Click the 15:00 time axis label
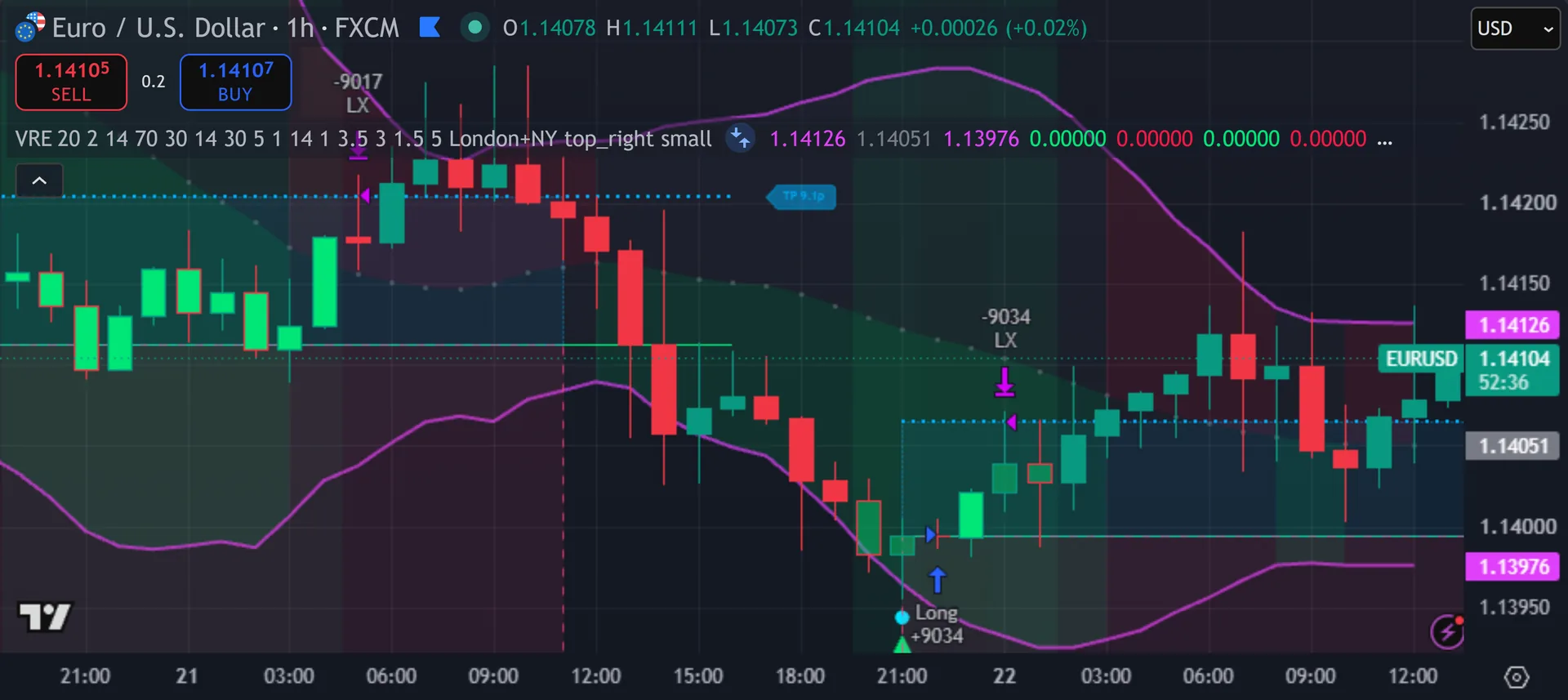1568x700 pixels. click(698, 676)
